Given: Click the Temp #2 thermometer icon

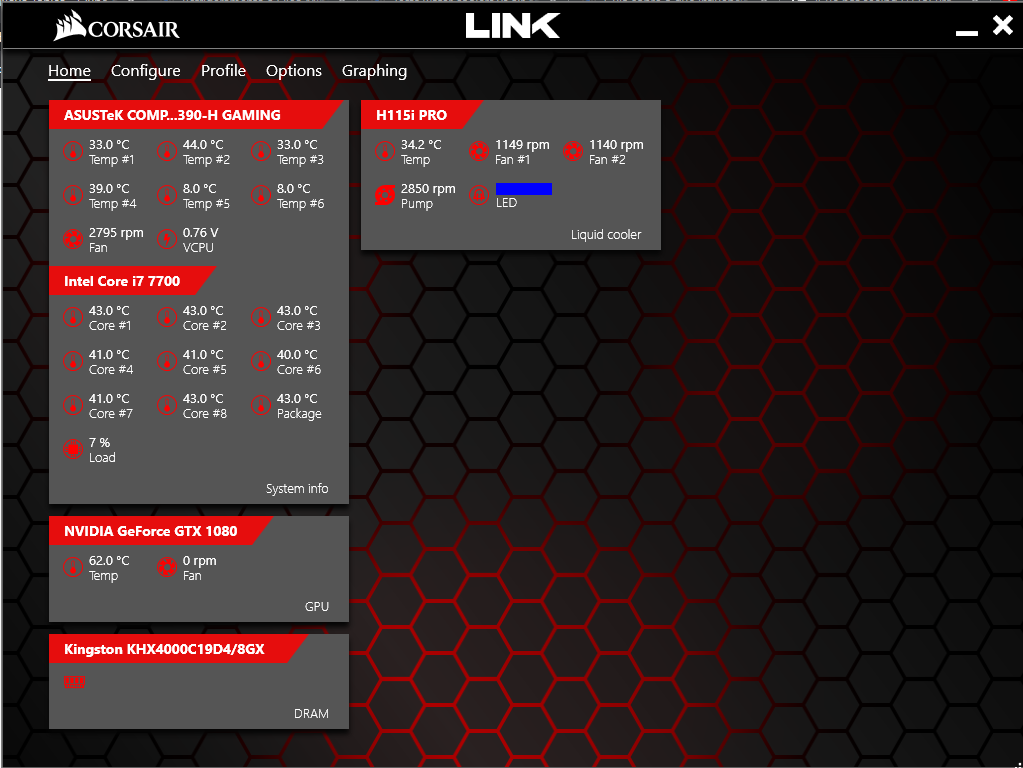Looking at the screenshot, I should [x=166, y=151].
